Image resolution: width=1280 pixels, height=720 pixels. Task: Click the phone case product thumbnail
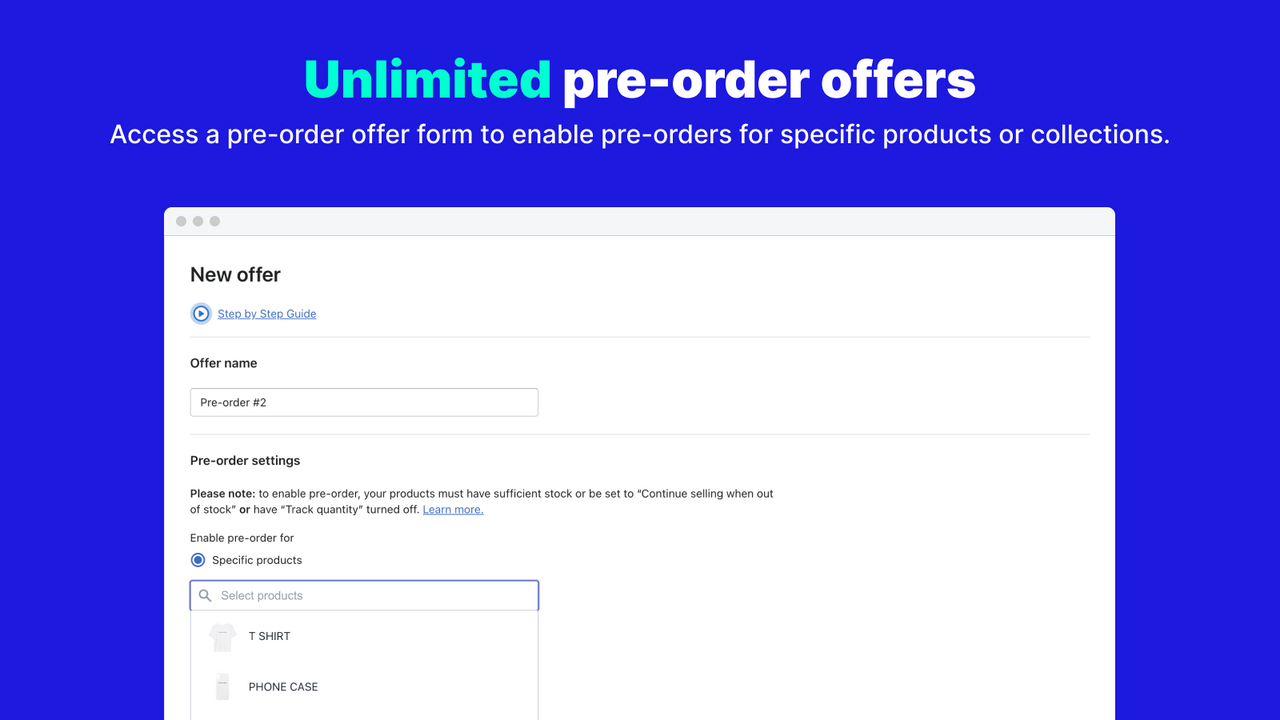(222, 687)
